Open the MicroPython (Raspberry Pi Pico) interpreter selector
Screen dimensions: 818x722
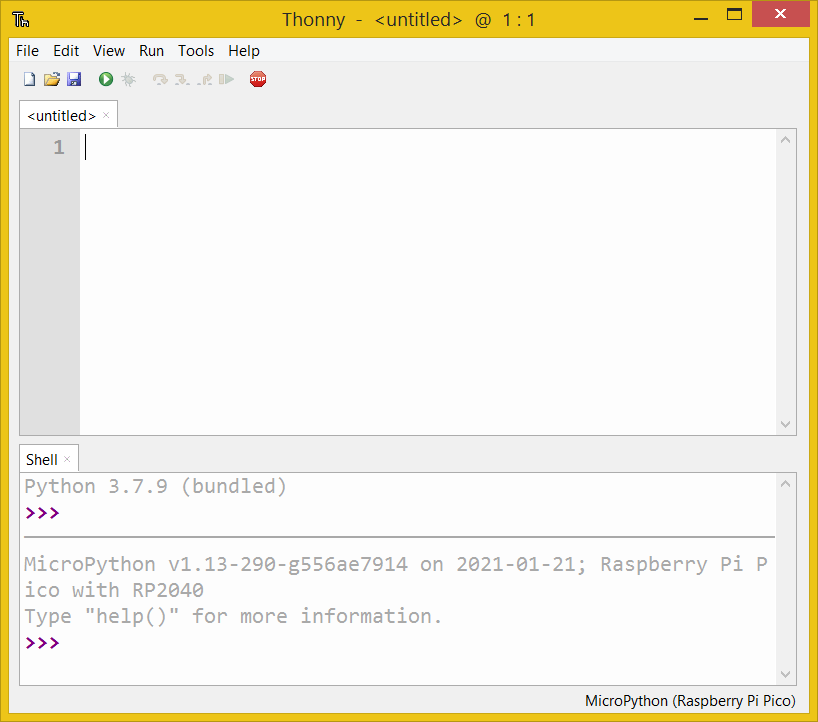point(690,701)
